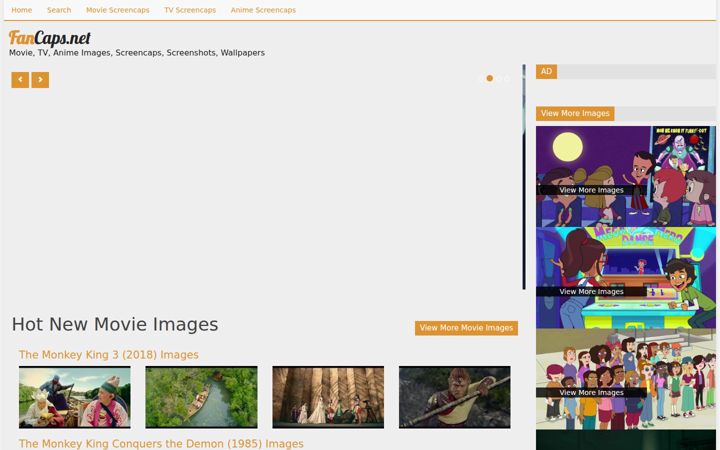Open the AD label in sidebar
This screenshot has width=720, height=450.
point(546,72)
